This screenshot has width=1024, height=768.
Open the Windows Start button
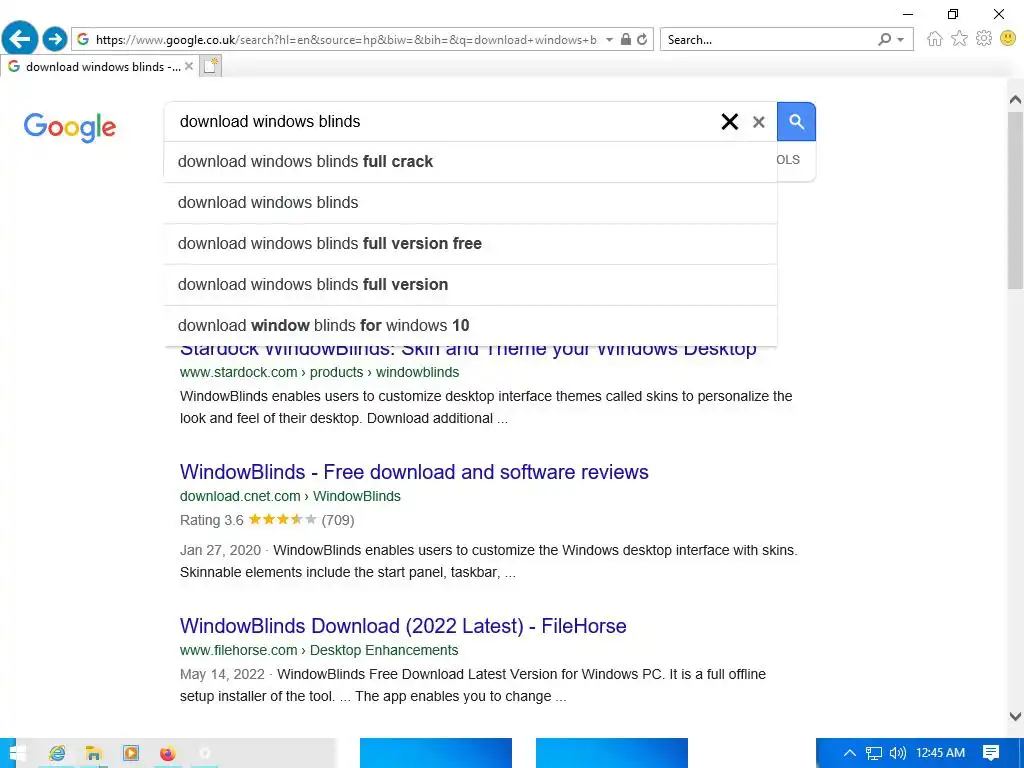(17, 753)
